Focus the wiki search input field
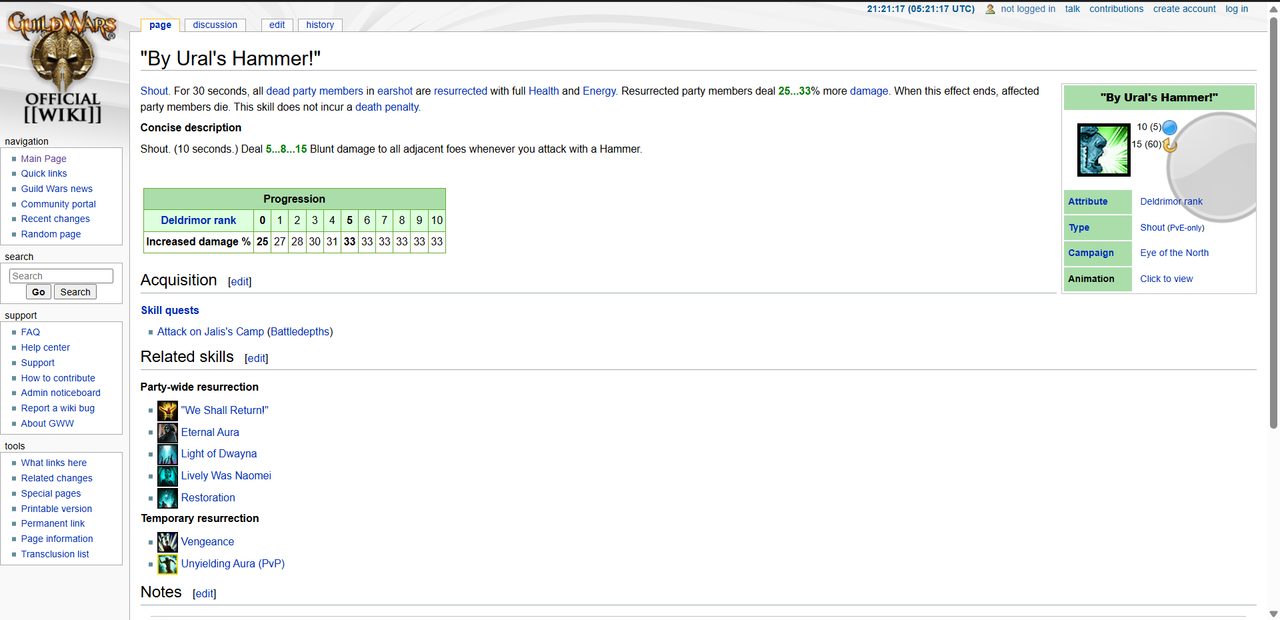 click(61, 276)
